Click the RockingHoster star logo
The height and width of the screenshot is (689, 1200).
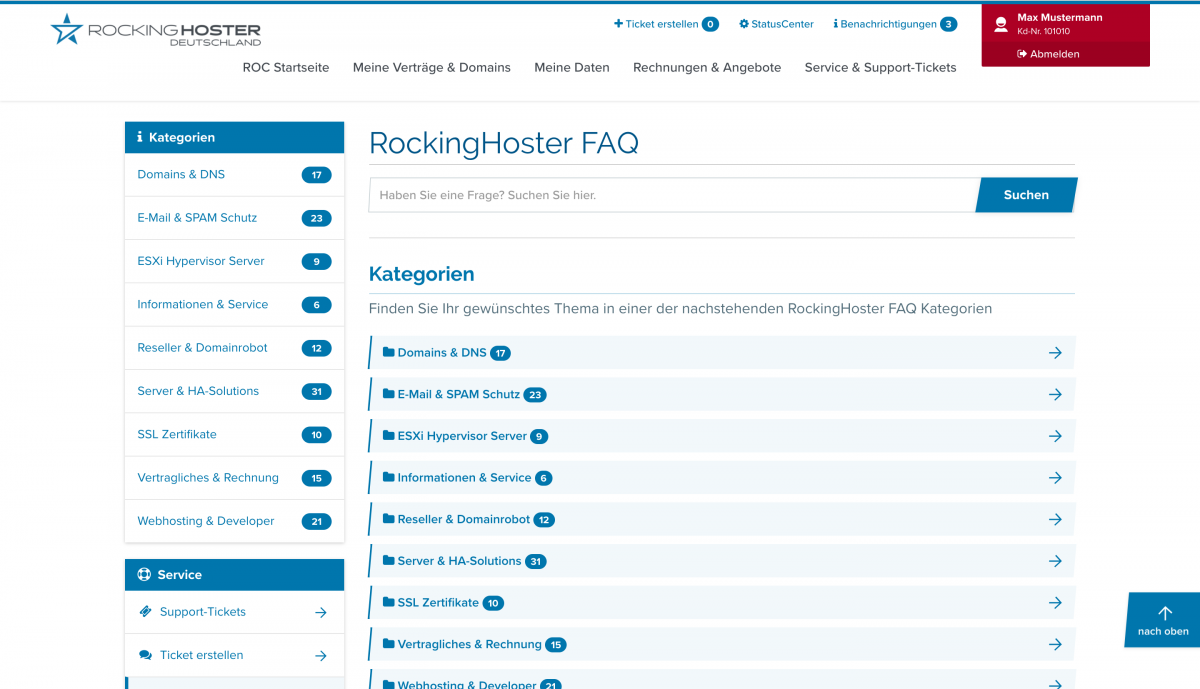coord(67,29)
